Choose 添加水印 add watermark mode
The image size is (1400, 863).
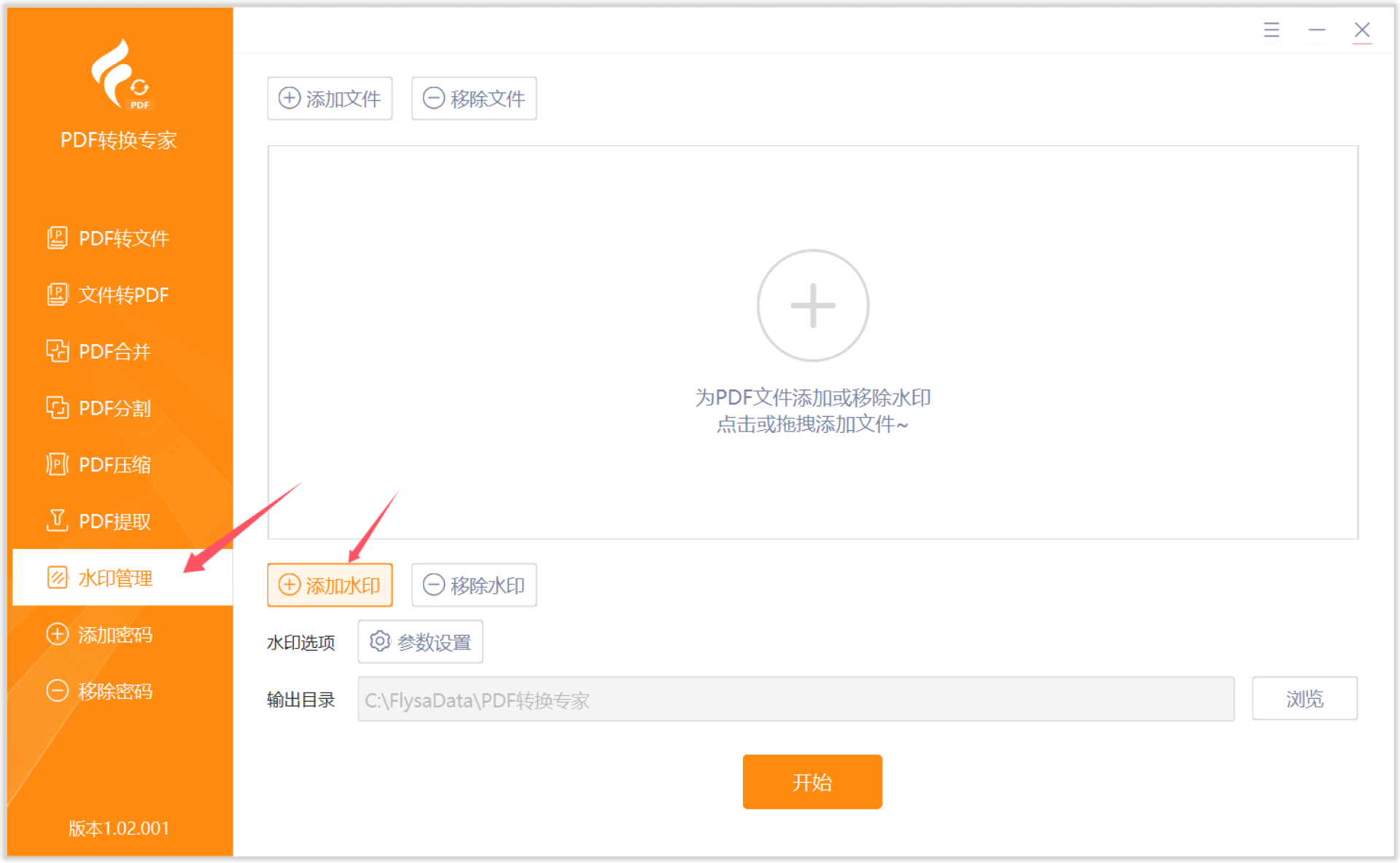[330, 585]
